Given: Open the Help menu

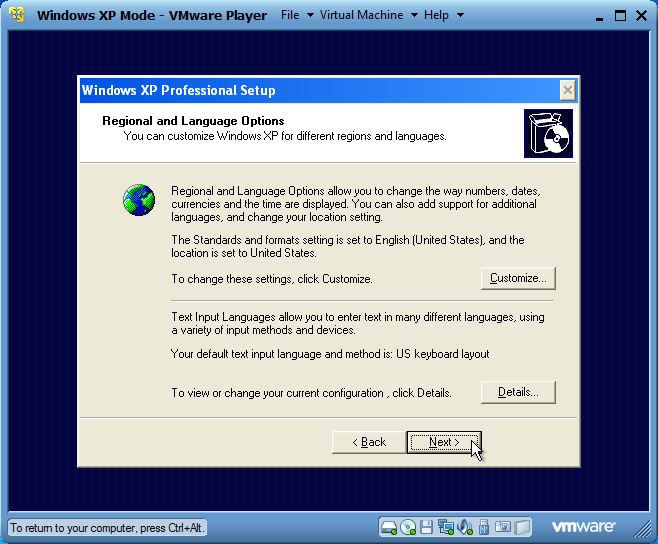Looking at the screenshot, I should (436, 15).
